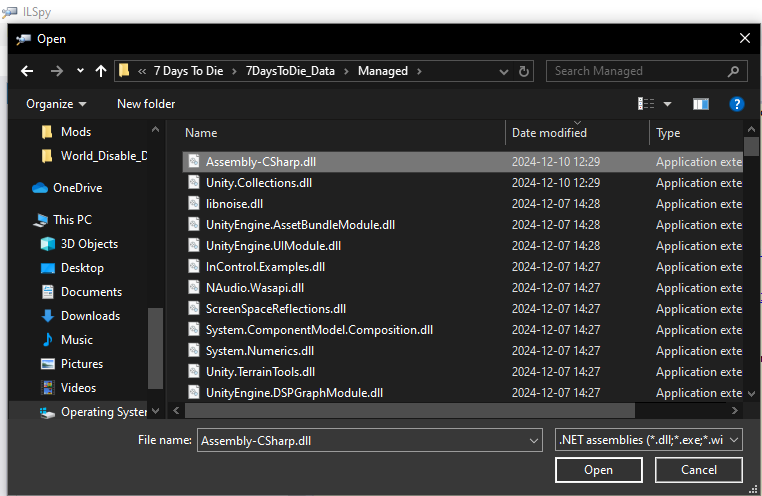Change the view layout icon

pos(646,104)
